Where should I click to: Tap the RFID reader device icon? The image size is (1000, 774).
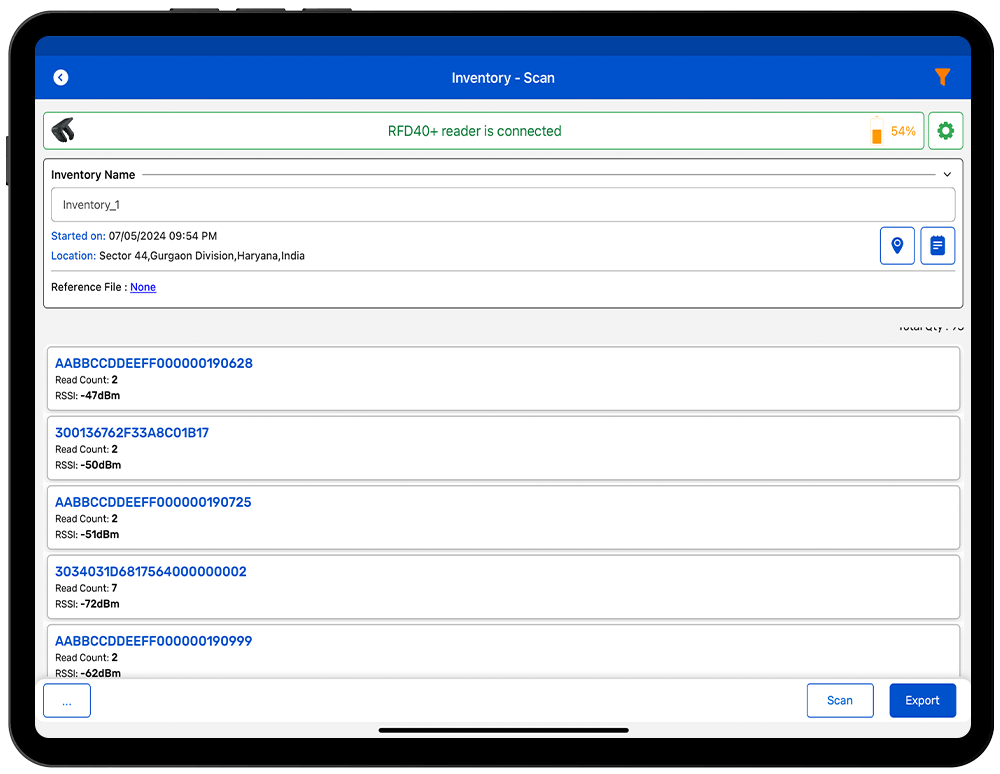[63, 131]
